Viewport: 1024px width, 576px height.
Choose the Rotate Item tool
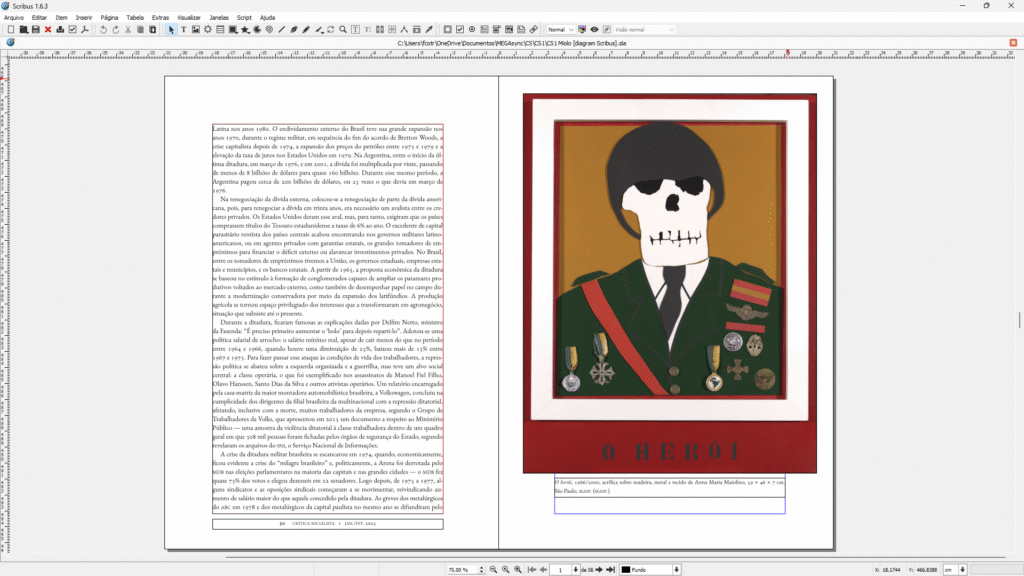click(x=330, y=30)
